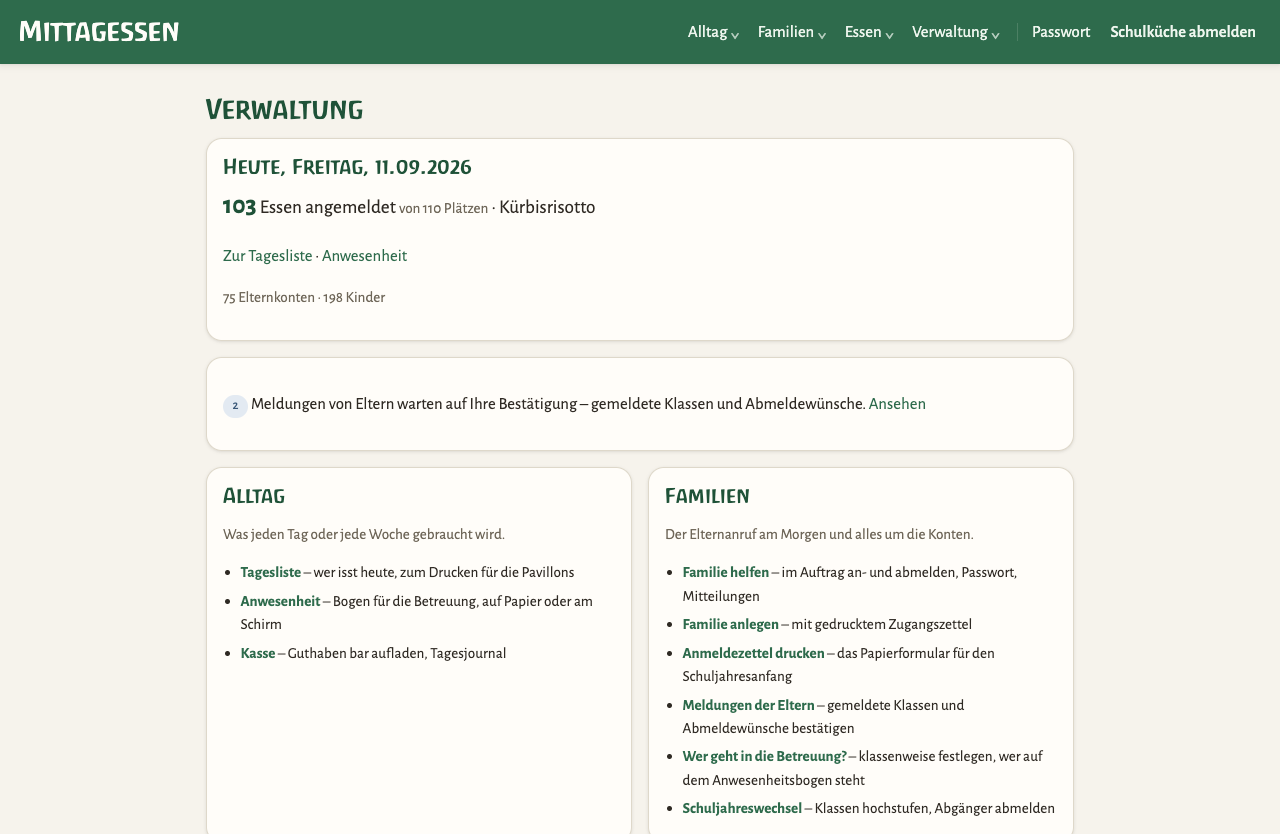Open Anwesenheit link in today's card

[364, 256]
